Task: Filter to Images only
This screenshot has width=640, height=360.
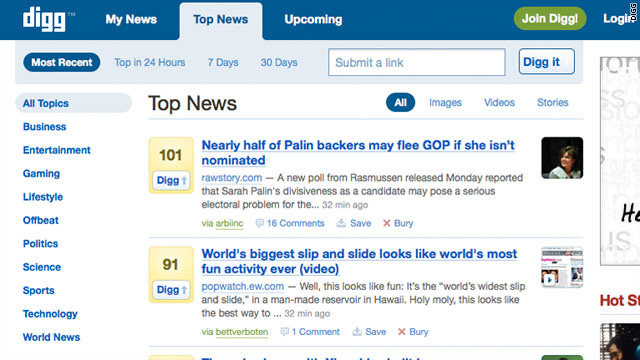Action: pos(445,102)
